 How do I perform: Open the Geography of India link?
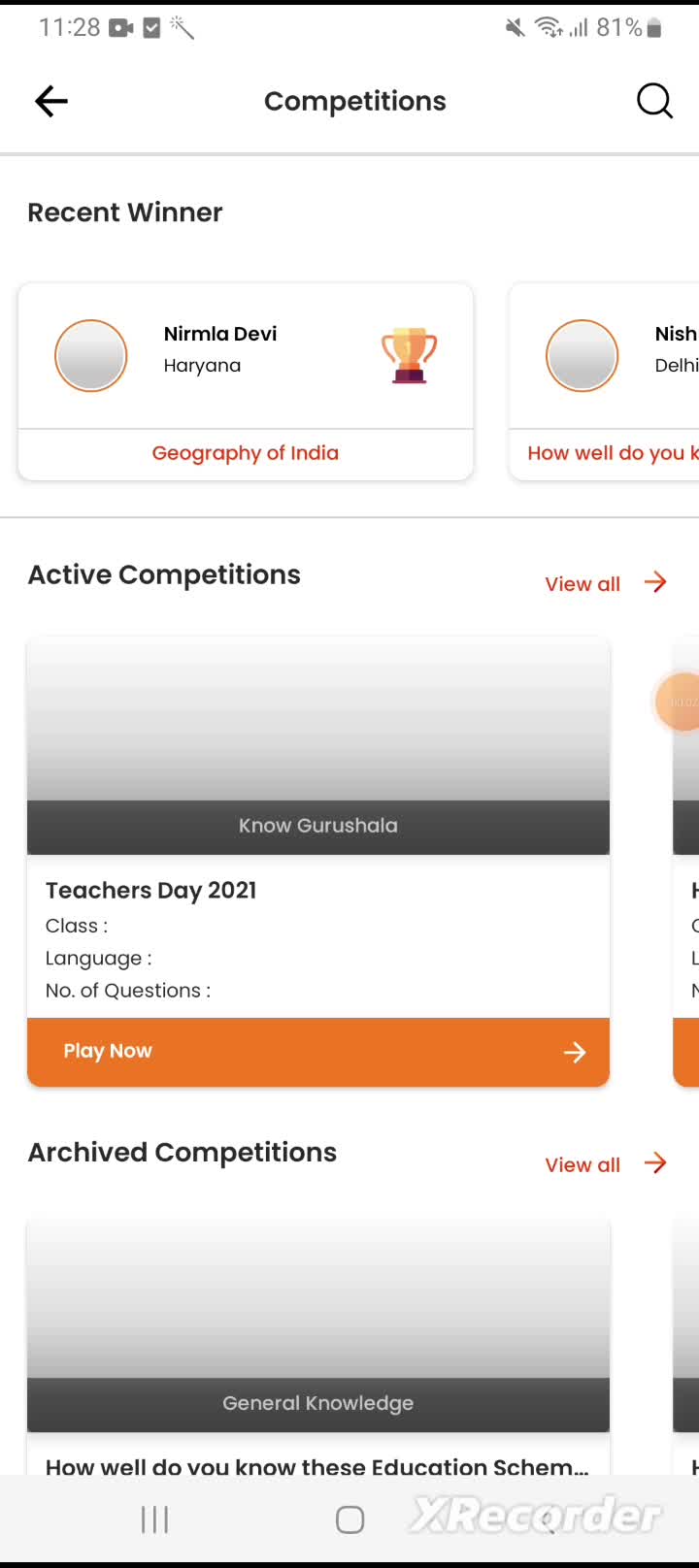246,453
